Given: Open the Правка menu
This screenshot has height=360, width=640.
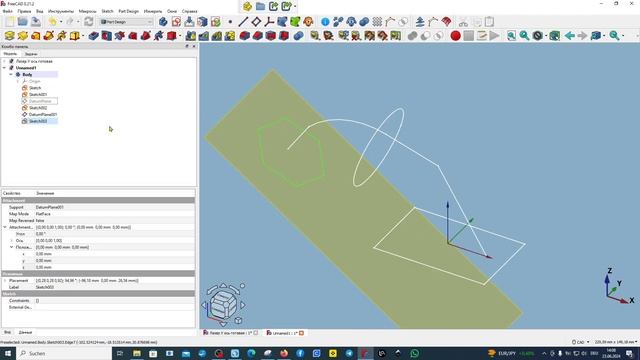Looking at the screenshot, I should click(24, 11).
